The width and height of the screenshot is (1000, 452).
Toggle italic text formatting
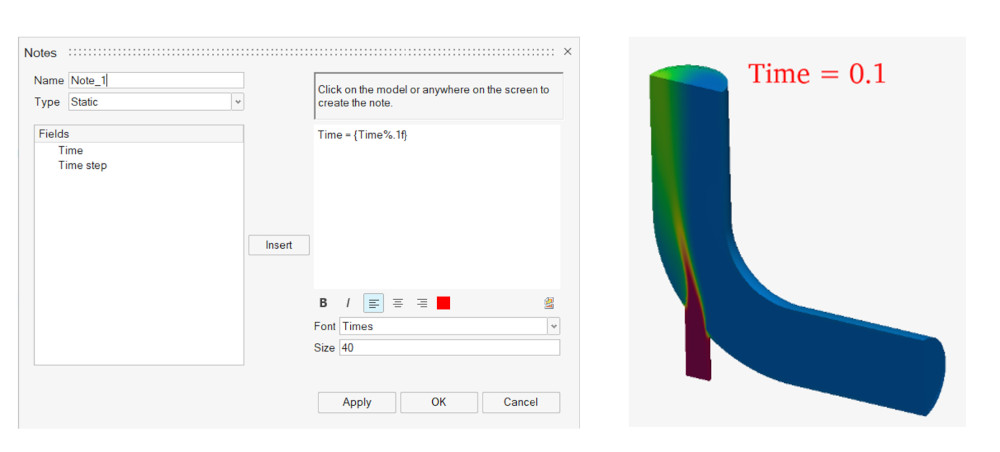pos(348,303)
